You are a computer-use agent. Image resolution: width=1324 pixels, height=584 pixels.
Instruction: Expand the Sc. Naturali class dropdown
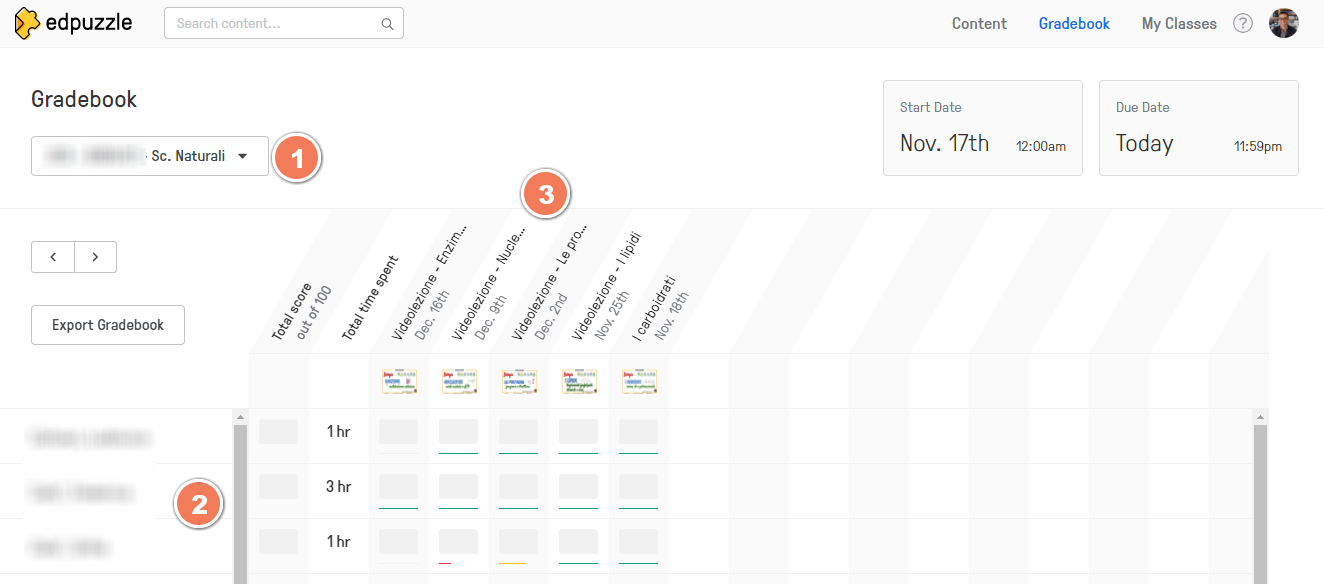pyautogui.click(x=150, y=156)
